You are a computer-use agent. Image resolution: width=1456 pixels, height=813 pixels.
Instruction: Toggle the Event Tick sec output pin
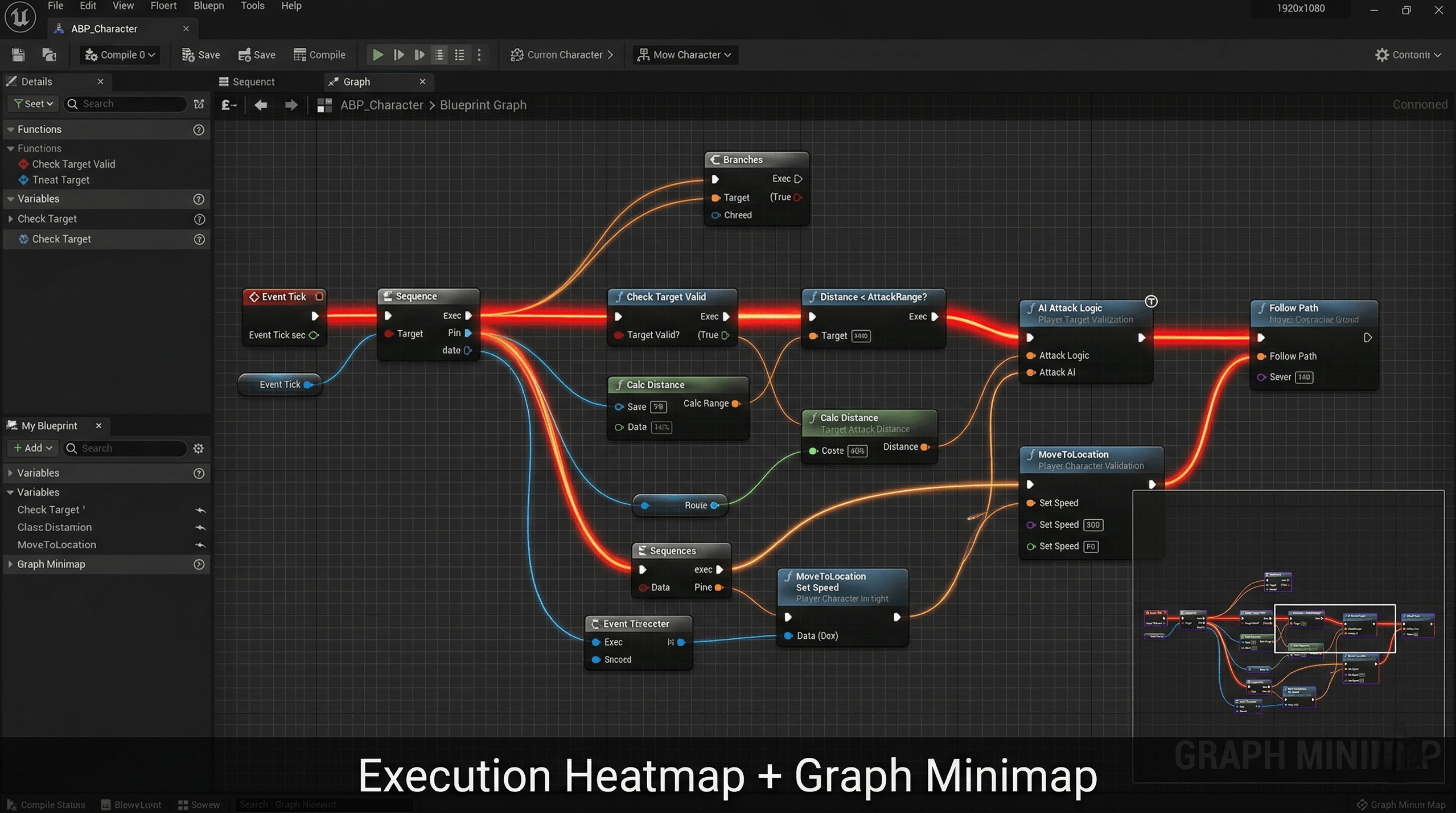click(314, 335)
